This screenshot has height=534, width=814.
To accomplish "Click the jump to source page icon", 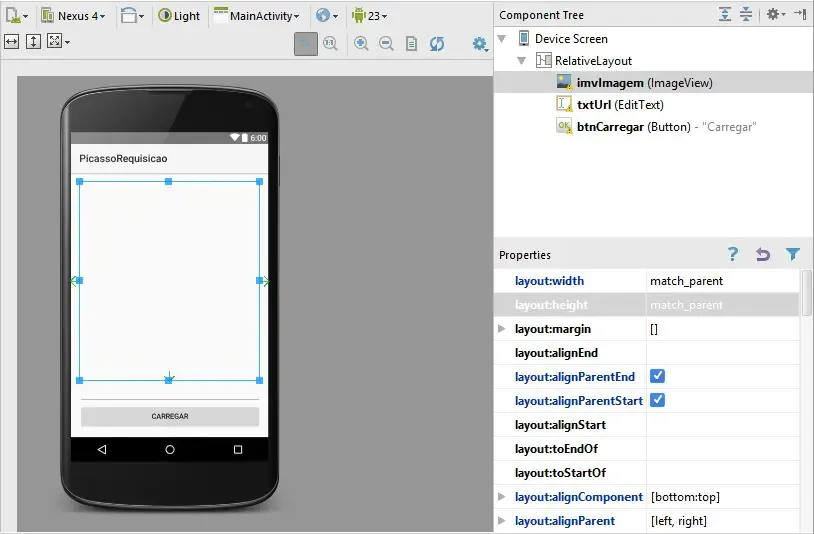I will tap(411, 44).
